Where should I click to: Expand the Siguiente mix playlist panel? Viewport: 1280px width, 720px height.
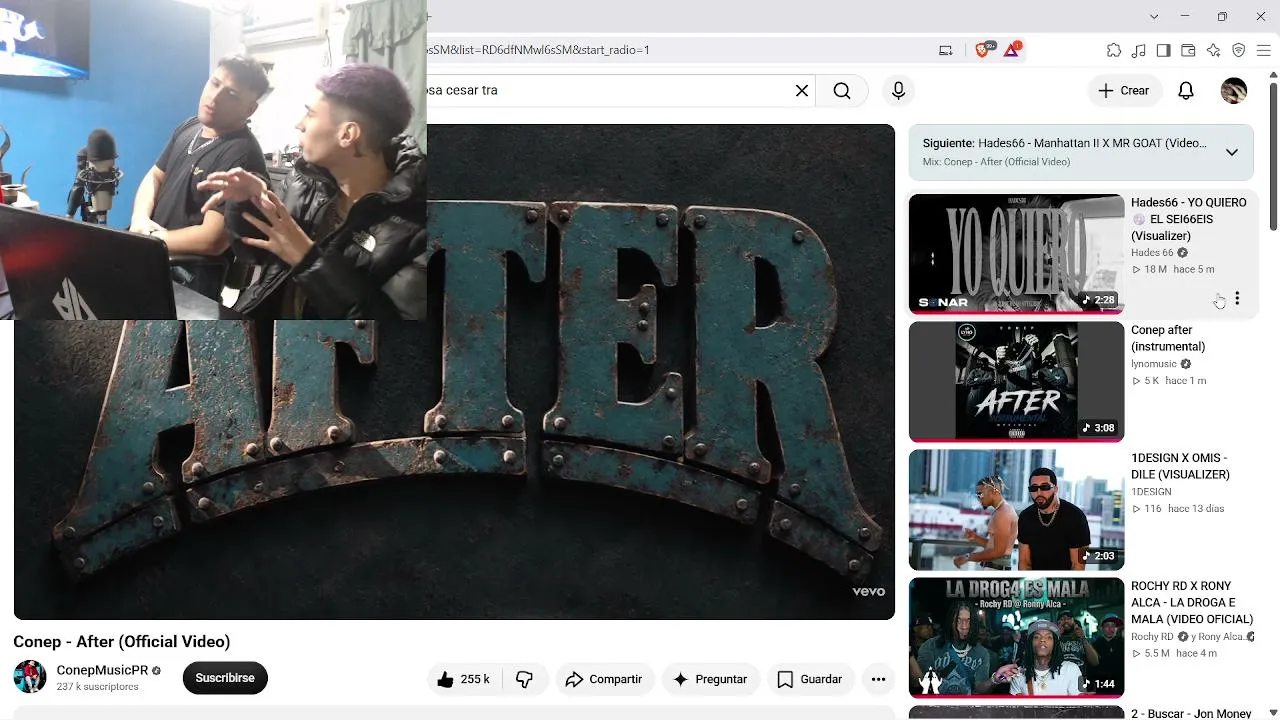point(1232,152)
